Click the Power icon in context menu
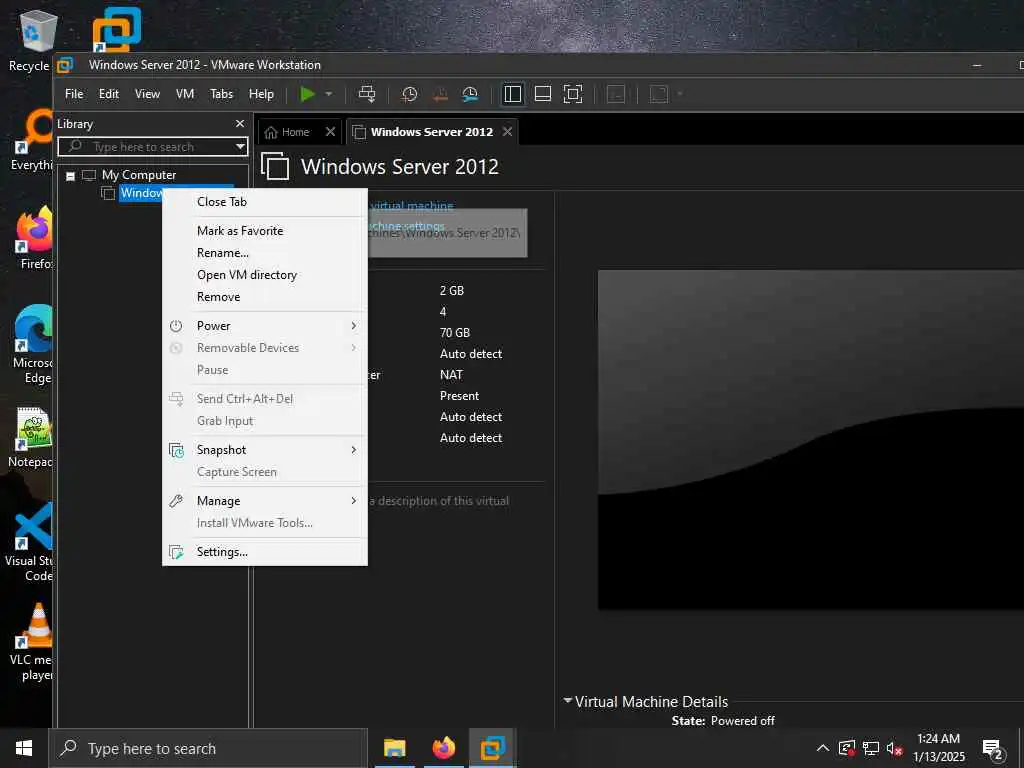The height and width of the screenshot is (768, 1024). point(176,326)
